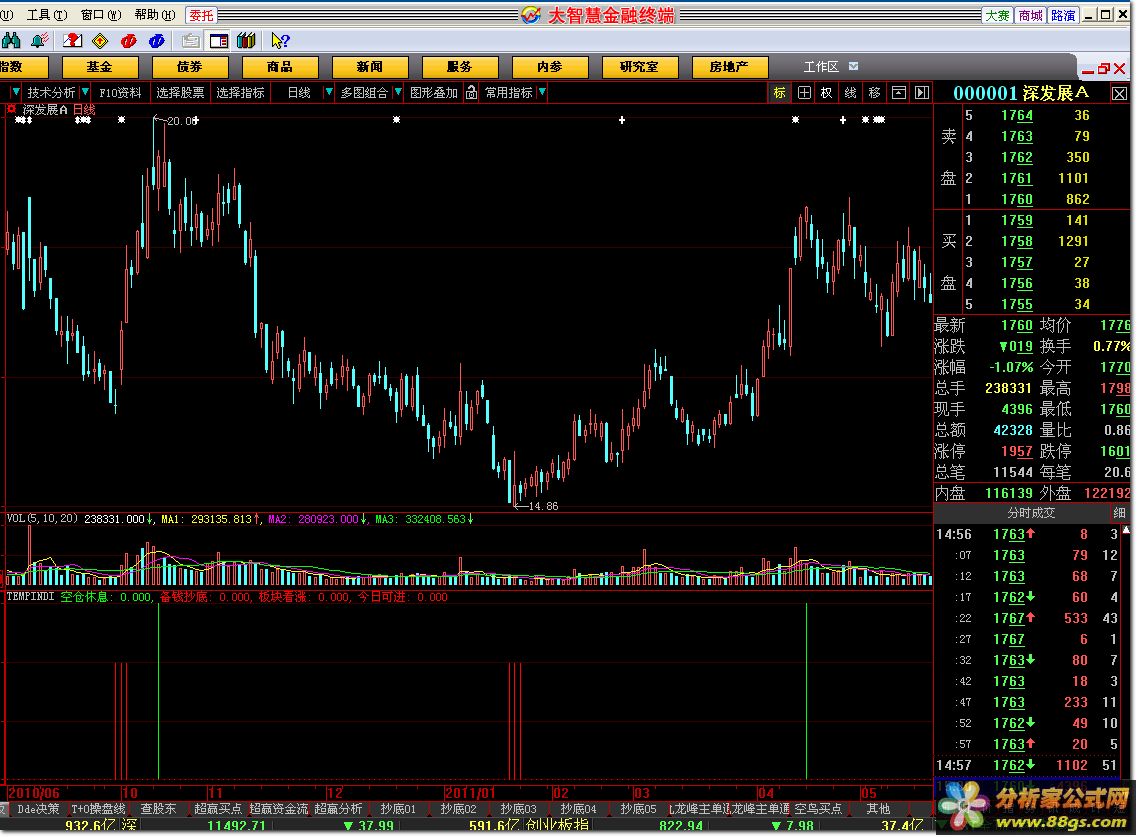Viewport: 1138px width, 837px height.
Task: Toggle the 移 move button
Action: [x=875, y=92]
